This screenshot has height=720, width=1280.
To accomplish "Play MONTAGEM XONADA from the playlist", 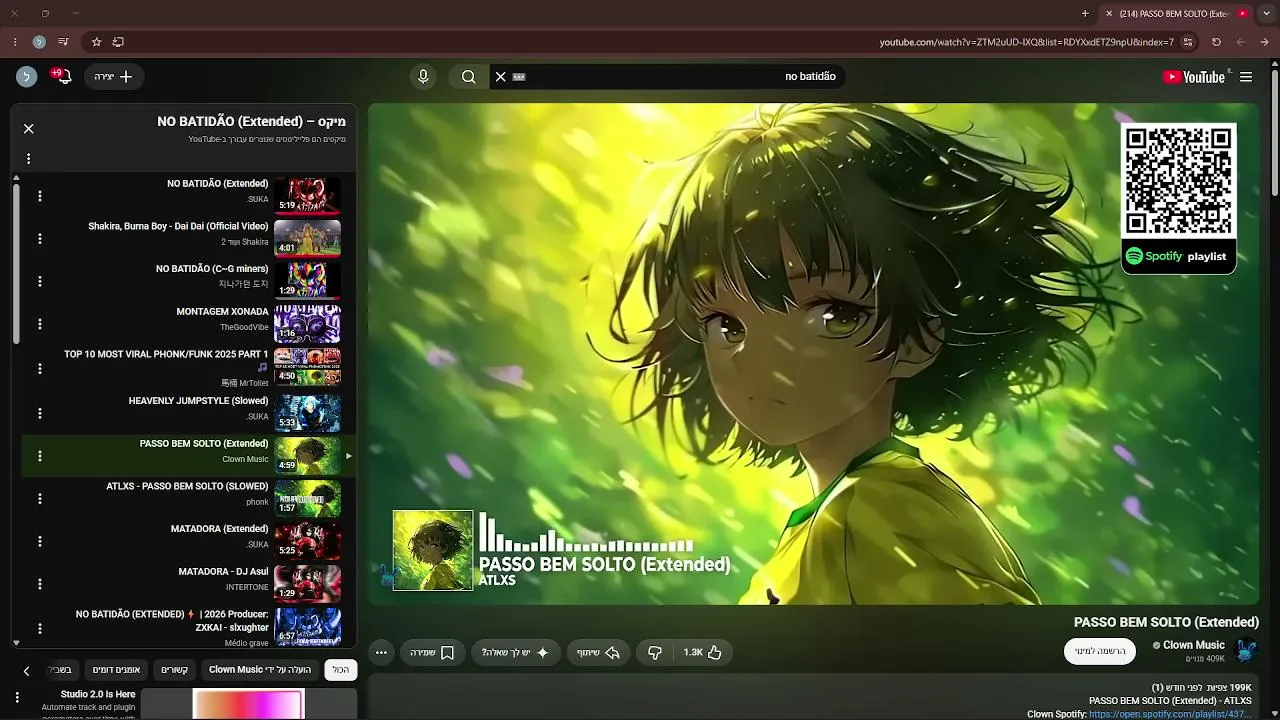I will point(223,312).
